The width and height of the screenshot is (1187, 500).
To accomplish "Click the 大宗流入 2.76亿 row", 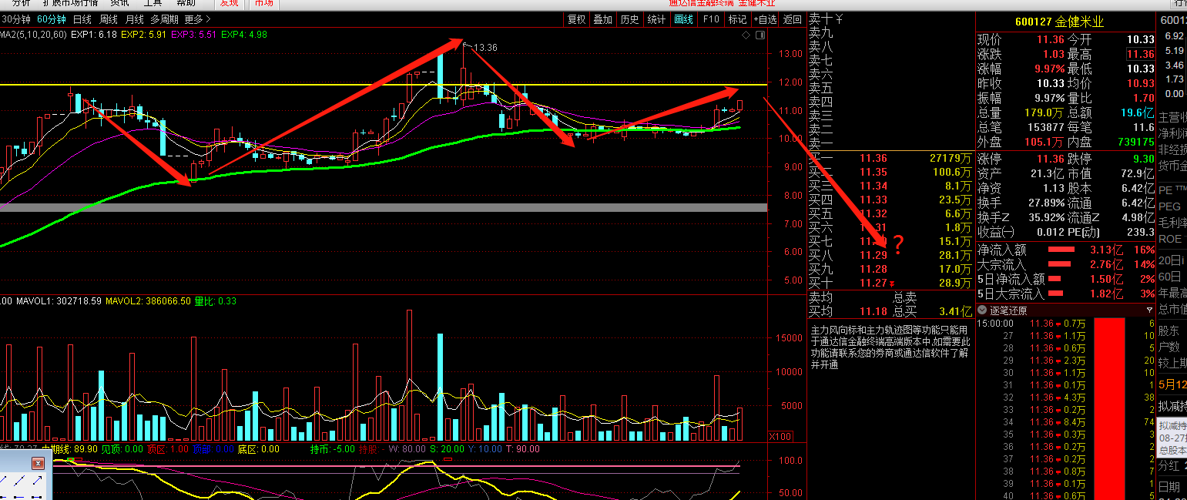I will (x=1066, y=264).
